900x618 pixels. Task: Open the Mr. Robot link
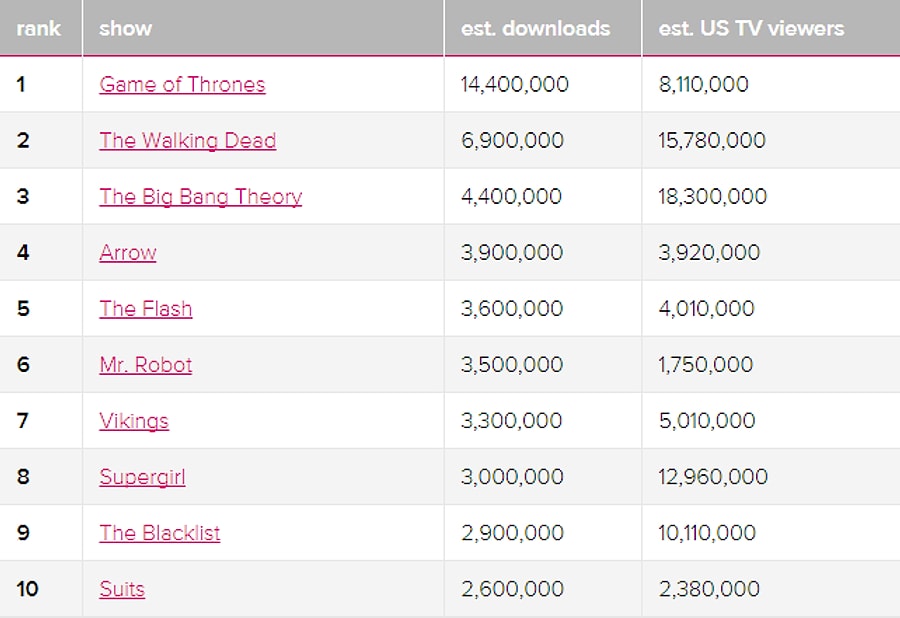[146, 365]
